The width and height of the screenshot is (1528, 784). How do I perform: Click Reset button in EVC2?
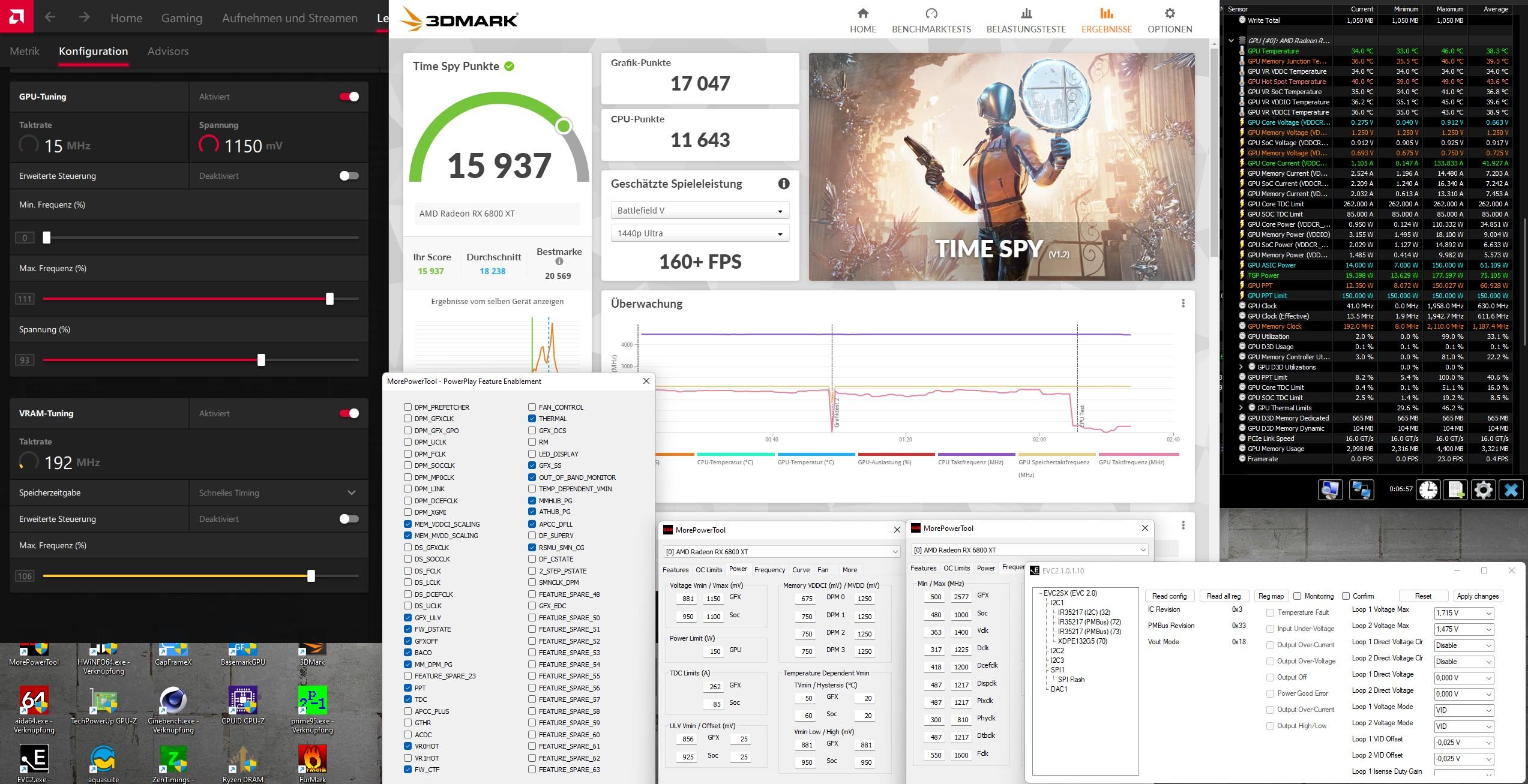(x=1423, y=596)
